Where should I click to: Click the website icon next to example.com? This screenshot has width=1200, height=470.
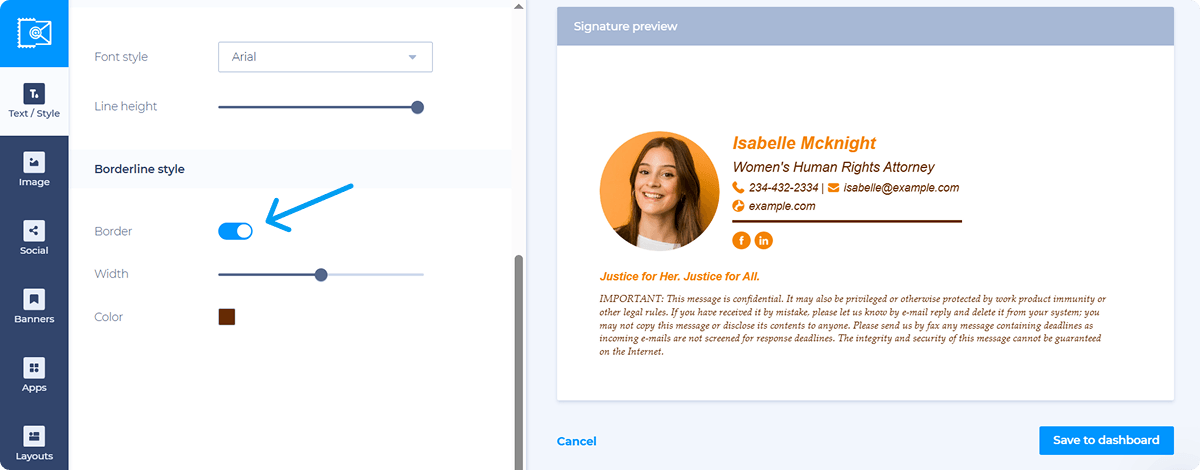[738, 206]
